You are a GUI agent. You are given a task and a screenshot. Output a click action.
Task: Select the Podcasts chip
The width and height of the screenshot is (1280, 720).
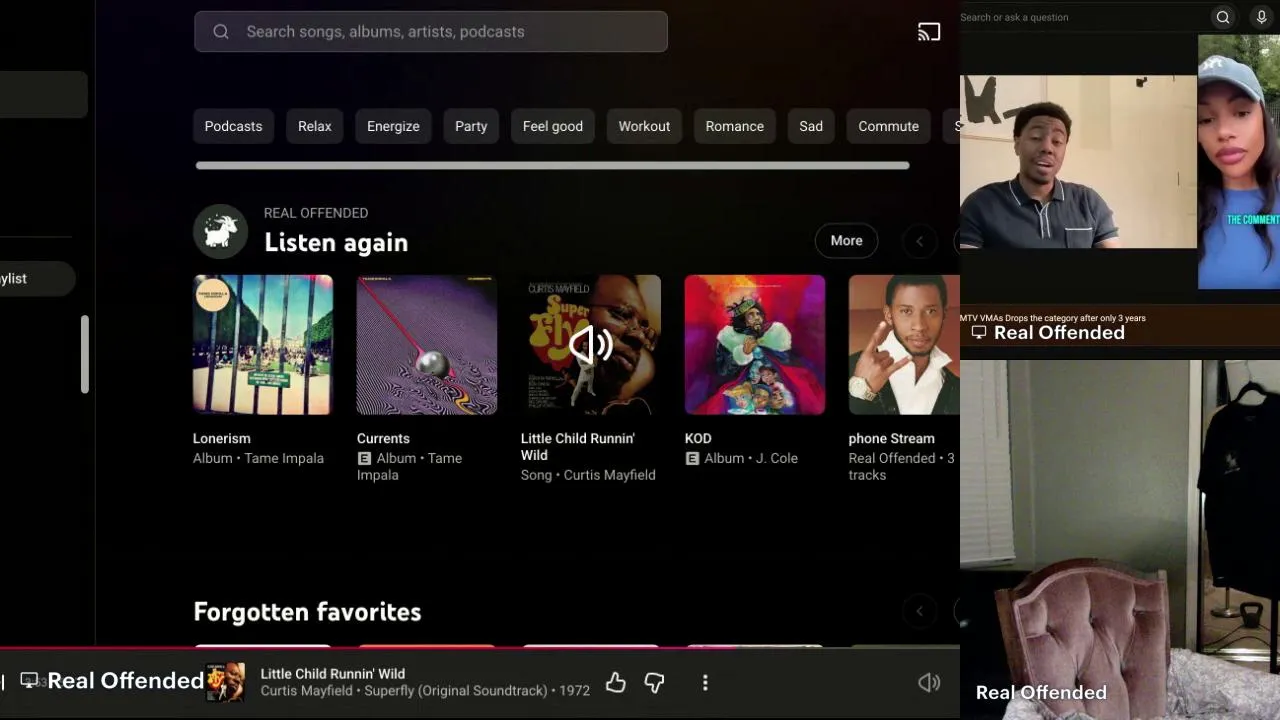(x=233, y=126)
